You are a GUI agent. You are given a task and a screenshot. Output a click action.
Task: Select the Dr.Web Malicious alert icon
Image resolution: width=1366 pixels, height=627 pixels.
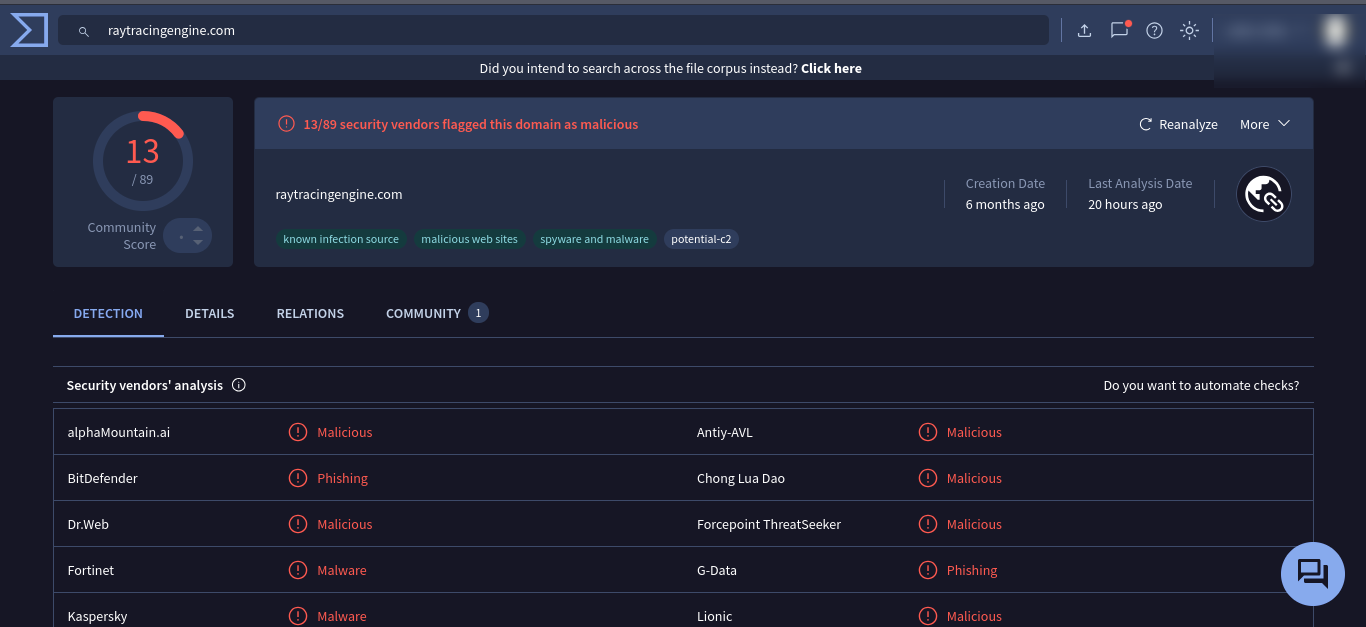(x=298, y=524)
